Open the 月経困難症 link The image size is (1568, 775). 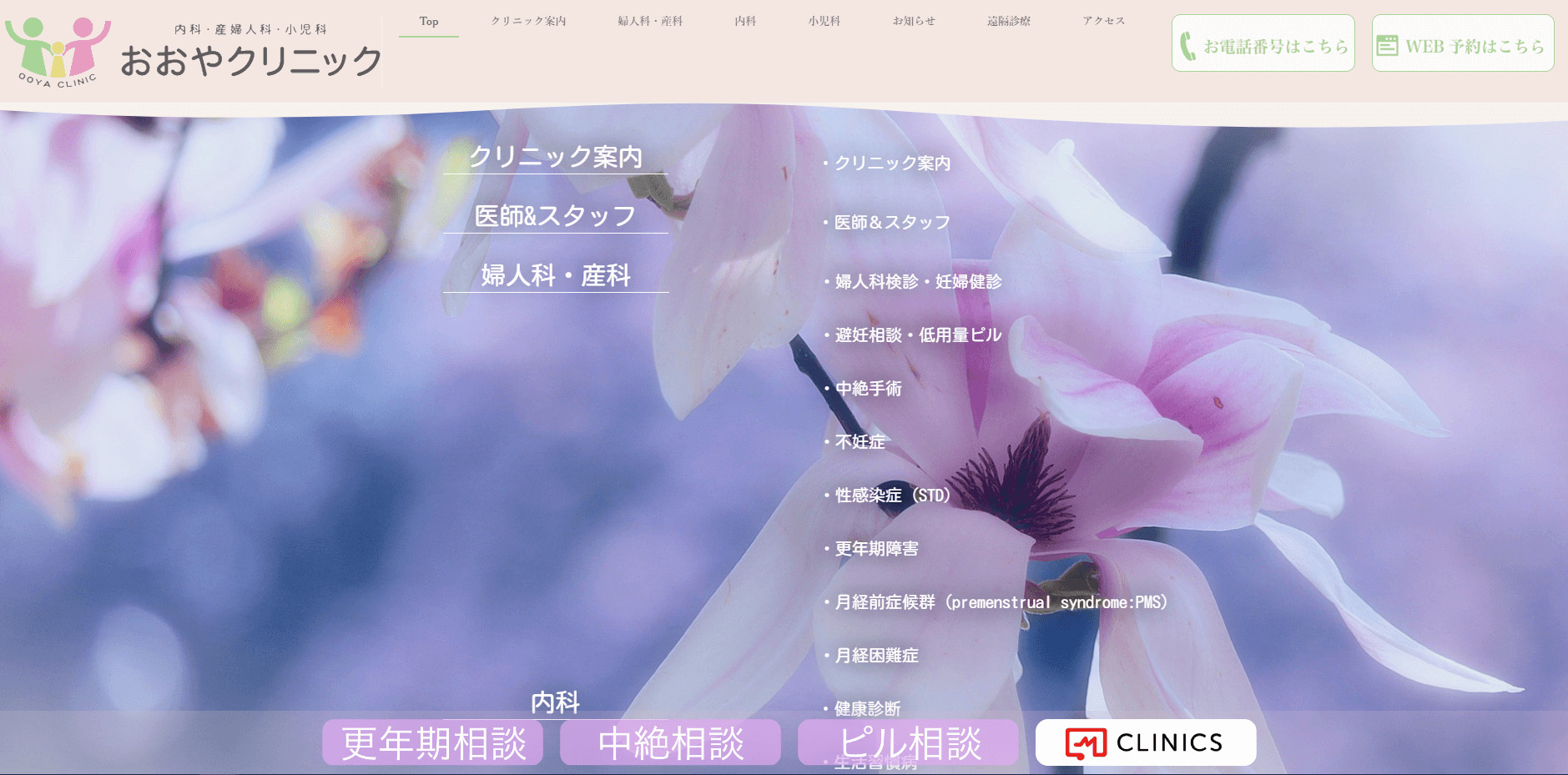coord(876,656)
